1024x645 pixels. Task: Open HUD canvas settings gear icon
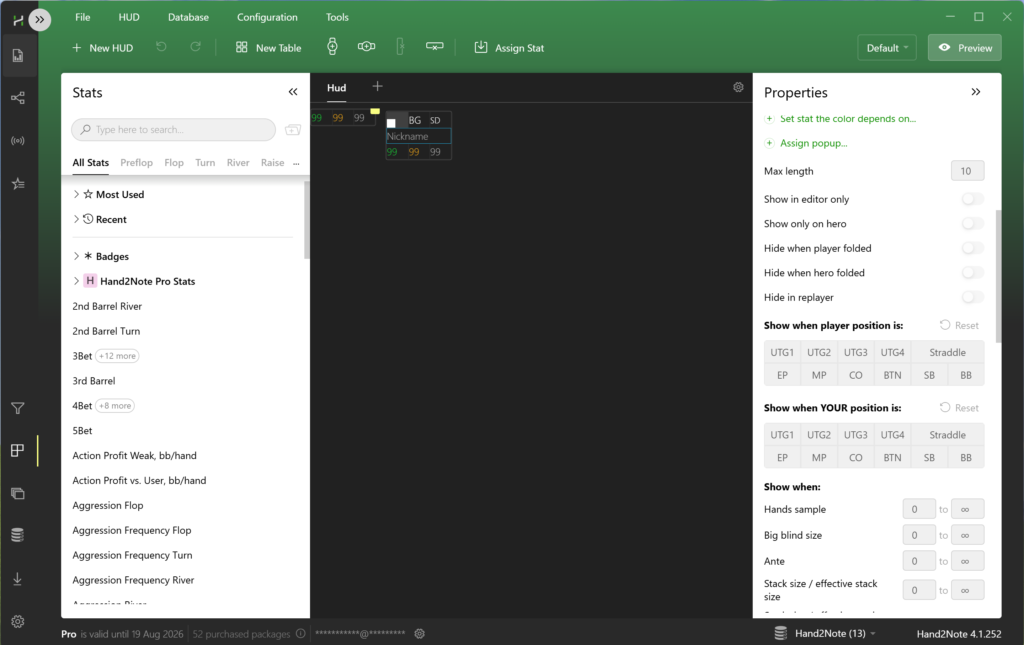click(739, 87)
